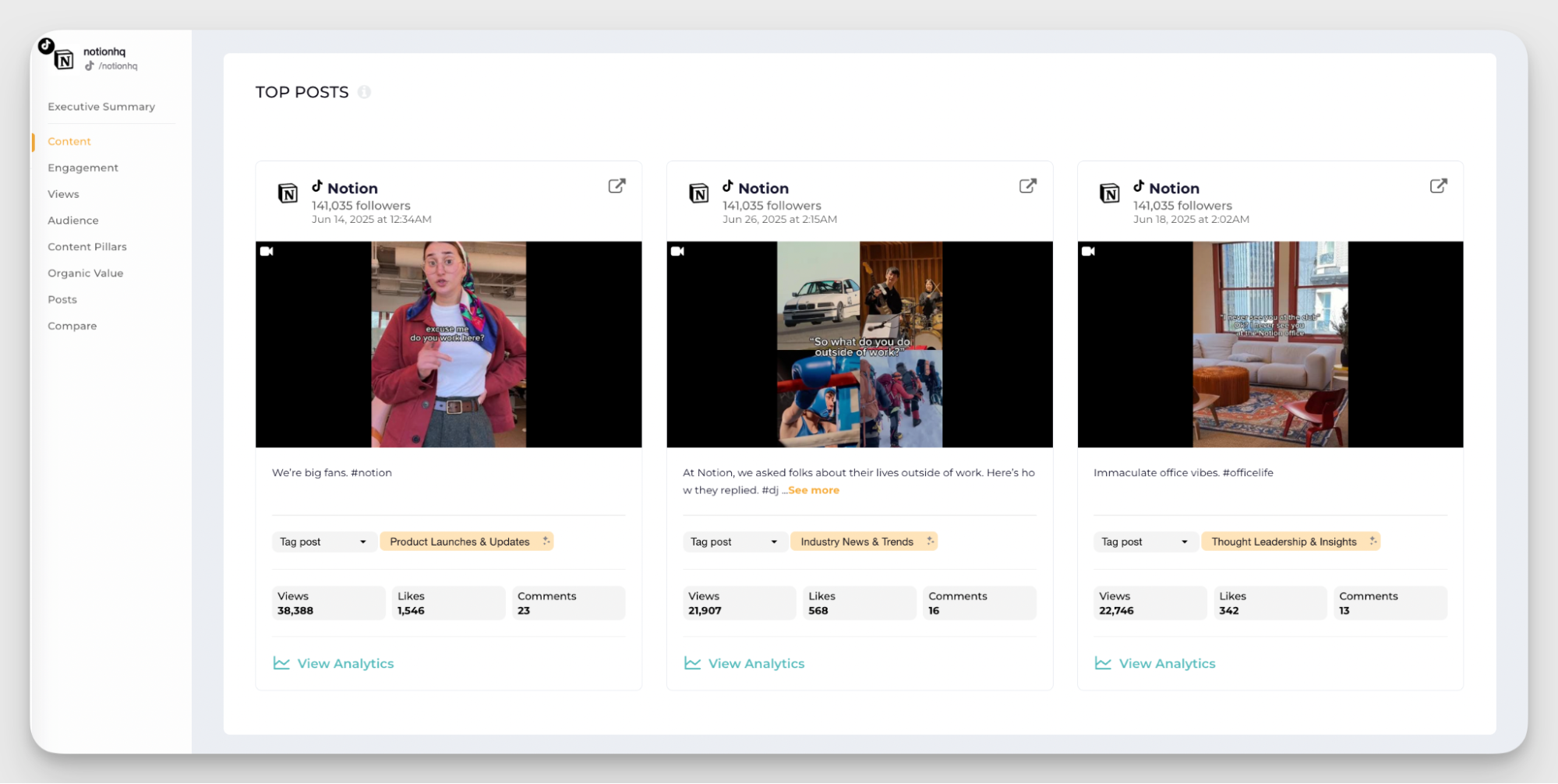Click the sparkle icon on Product Launches & Updates tag
Viewport: 1558px width, 784px height.
pyautogui.click(x=545, y=541)
